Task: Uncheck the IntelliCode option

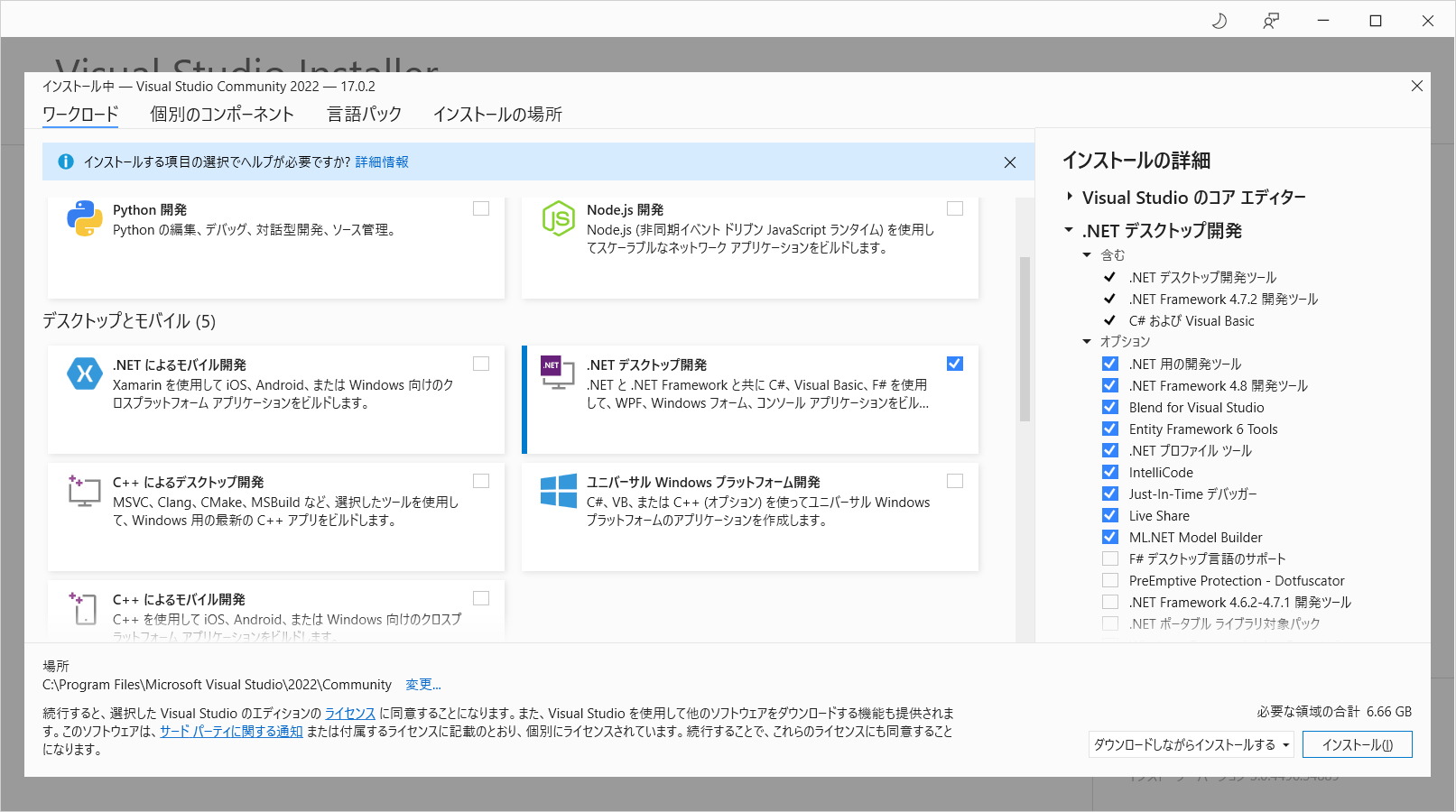Action: (1110, 472)
